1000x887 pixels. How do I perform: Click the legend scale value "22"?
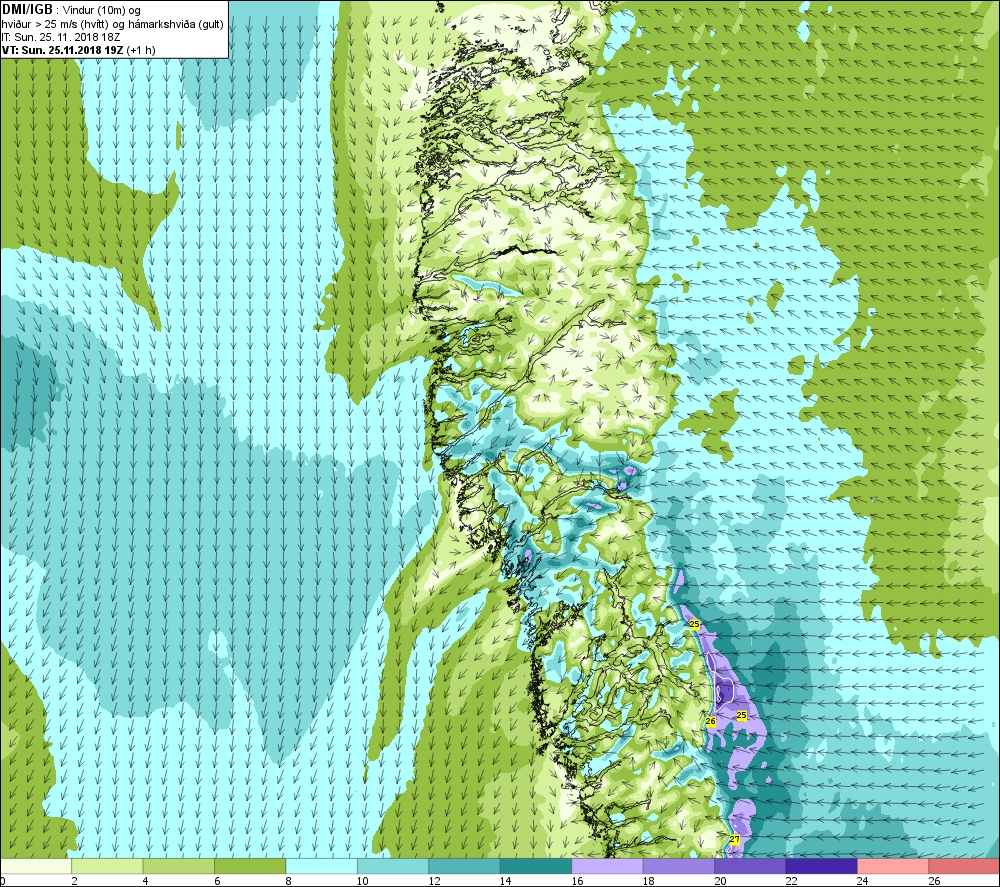pyautogui.click(x=791, y=881)
